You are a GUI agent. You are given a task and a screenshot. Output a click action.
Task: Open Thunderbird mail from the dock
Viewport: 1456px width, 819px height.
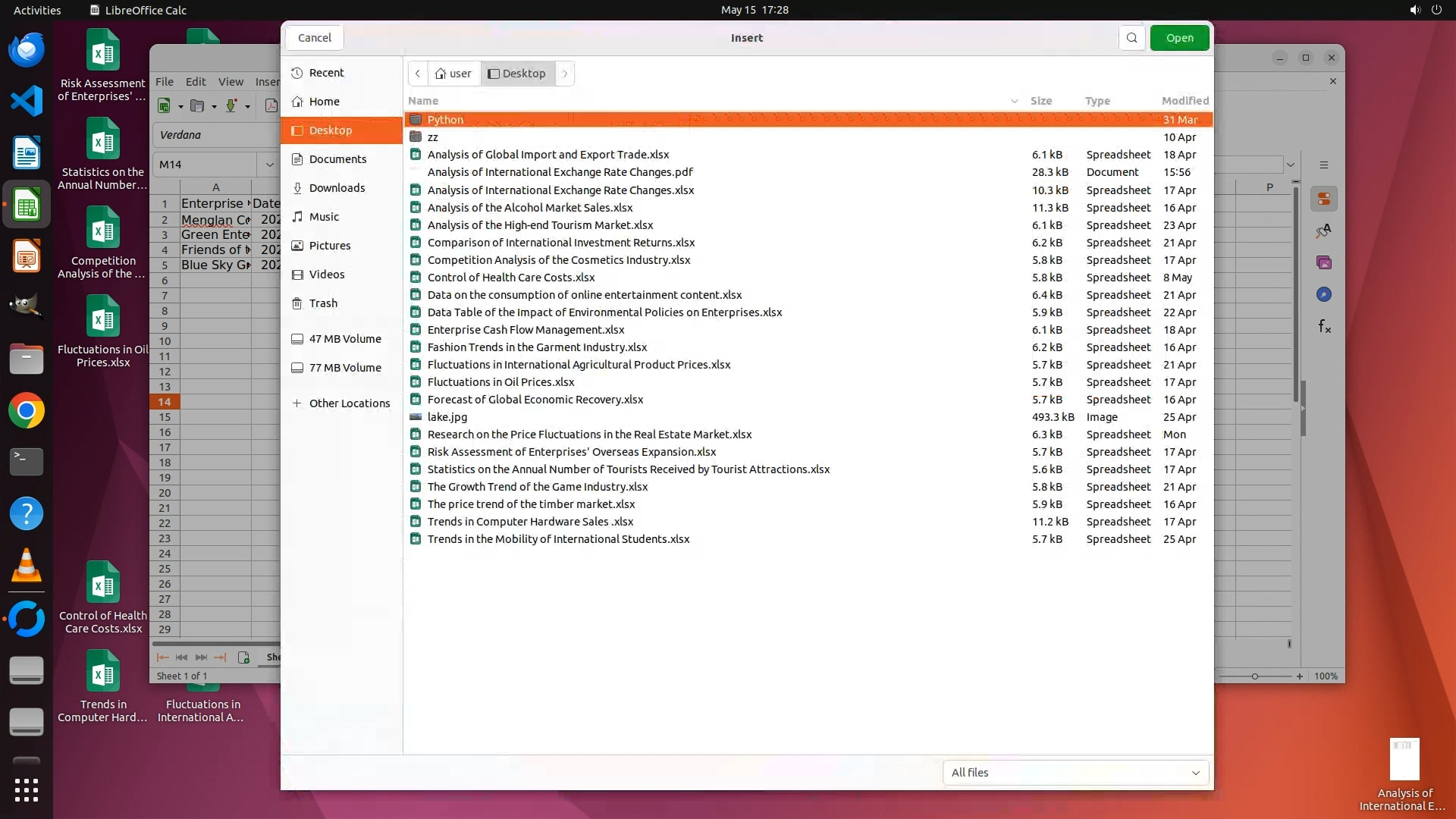pyautogui.click(x=27, y=50)
